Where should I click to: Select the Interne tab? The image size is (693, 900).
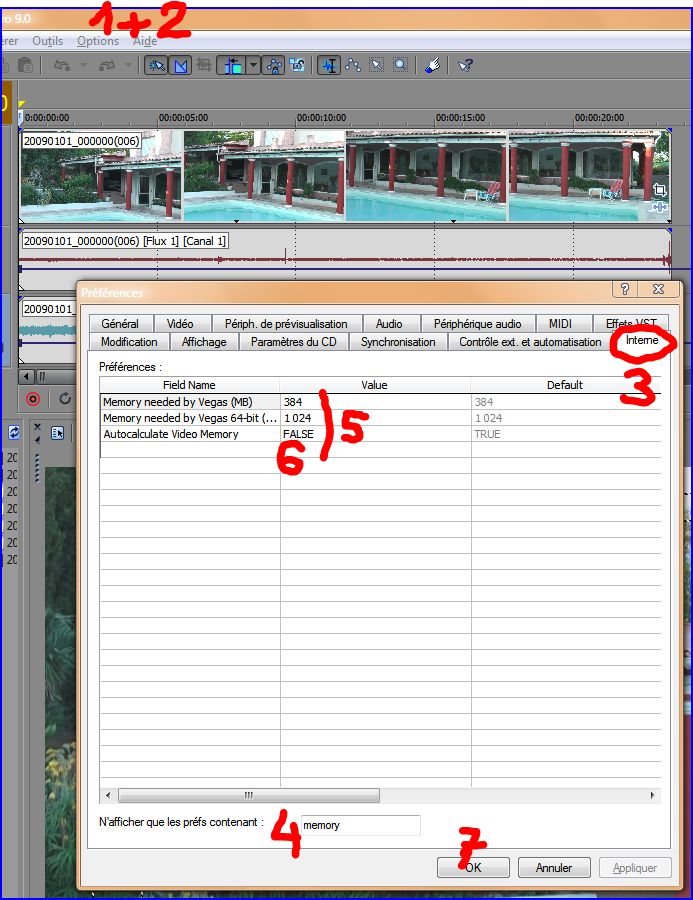tap(642, 340)
